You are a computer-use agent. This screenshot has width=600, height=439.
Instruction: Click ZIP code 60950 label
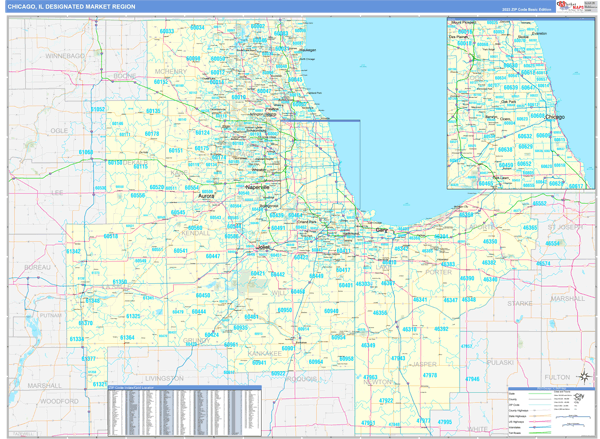(285, 310)
